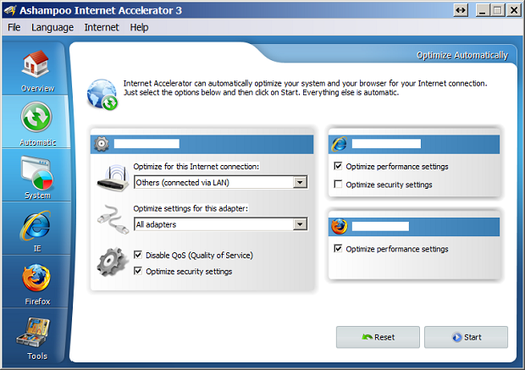This screenshot has width=525, height=370.
Task: Click 'Optimize for this Internet connection:' label
Action: click(196, 166)
